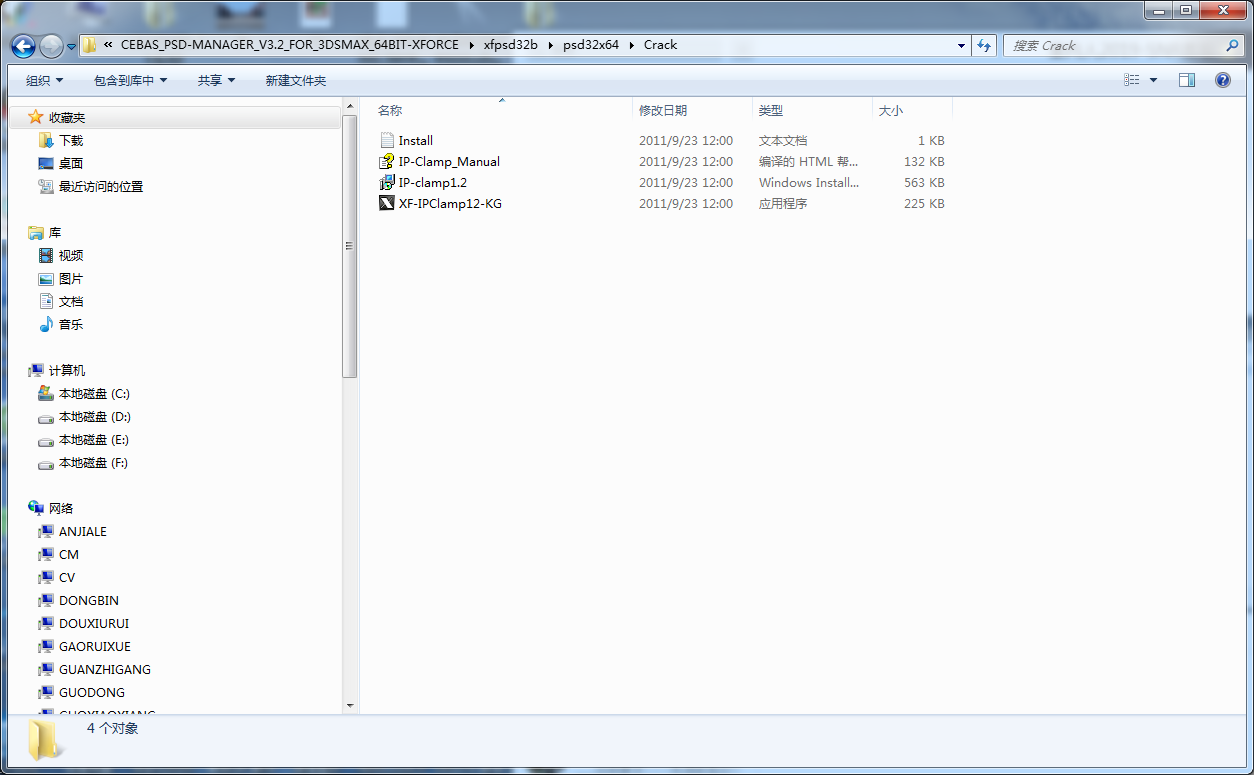Click the 视频 library icon
1254x775 pixels.
coord(46,255)
